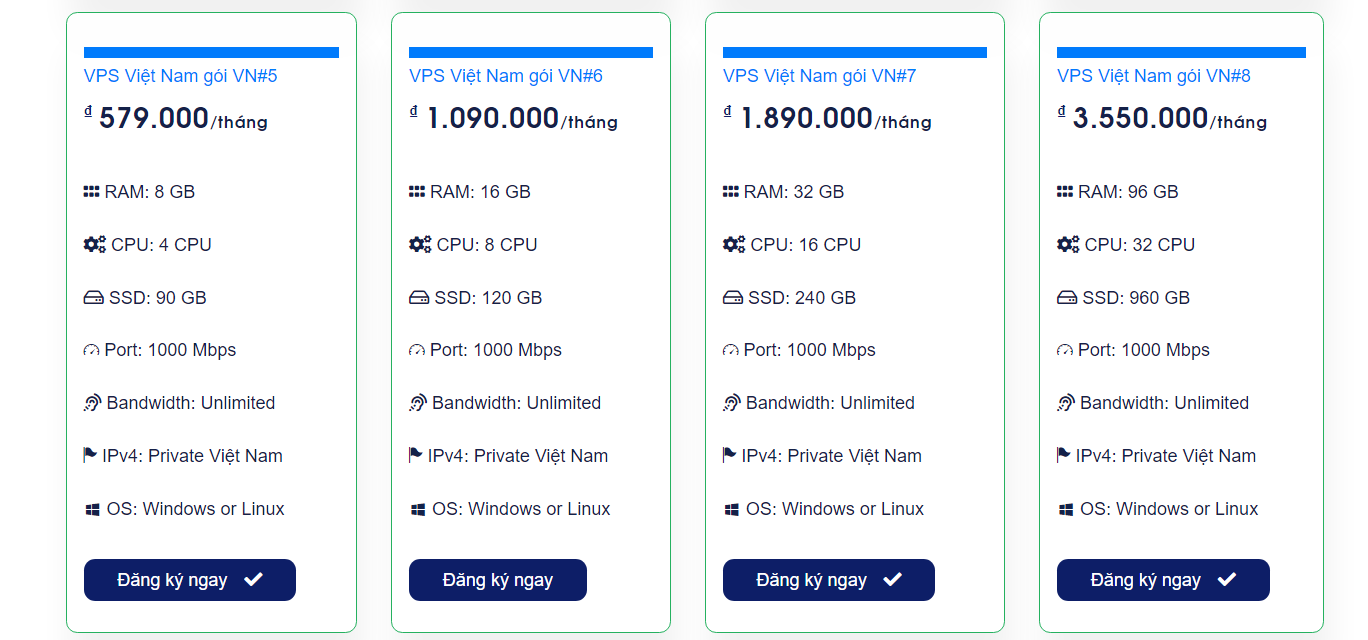Click the CPU gears icon in the VN#5 plan

(x=95, y=245)
